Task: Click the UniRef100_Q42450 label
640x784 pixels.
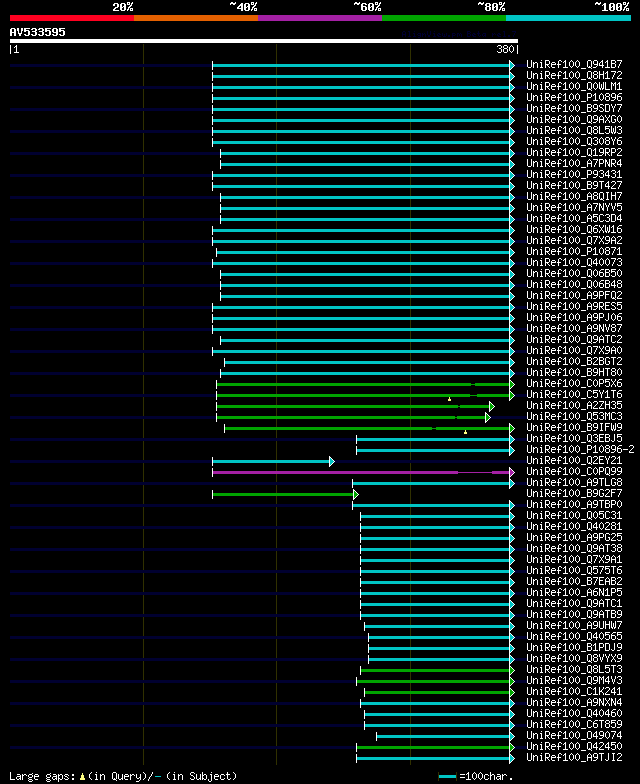Action: click(574, 746)
